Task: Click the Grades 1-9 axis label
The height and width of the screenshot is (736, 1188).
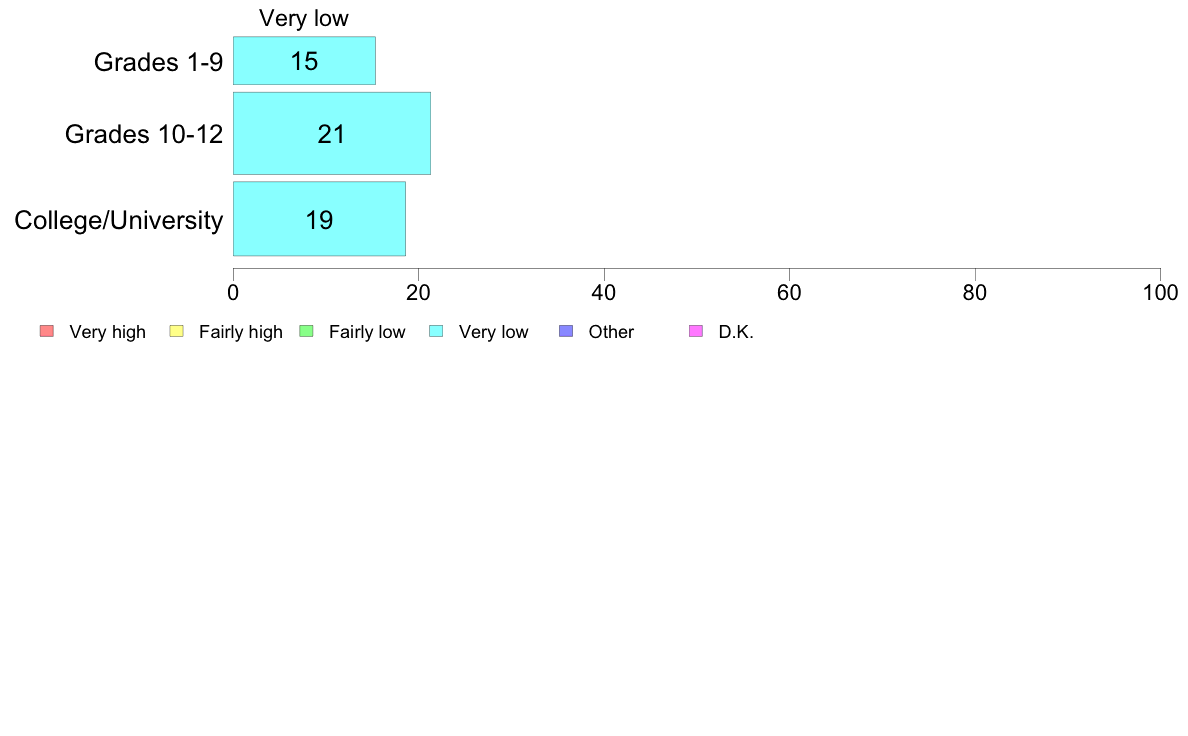Action: tap(158, 62)
